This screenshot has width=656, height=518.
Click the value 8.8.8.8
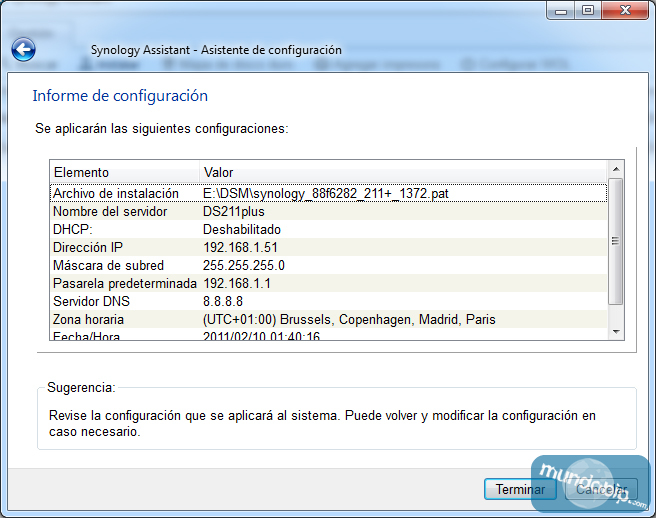pos(223,301)
